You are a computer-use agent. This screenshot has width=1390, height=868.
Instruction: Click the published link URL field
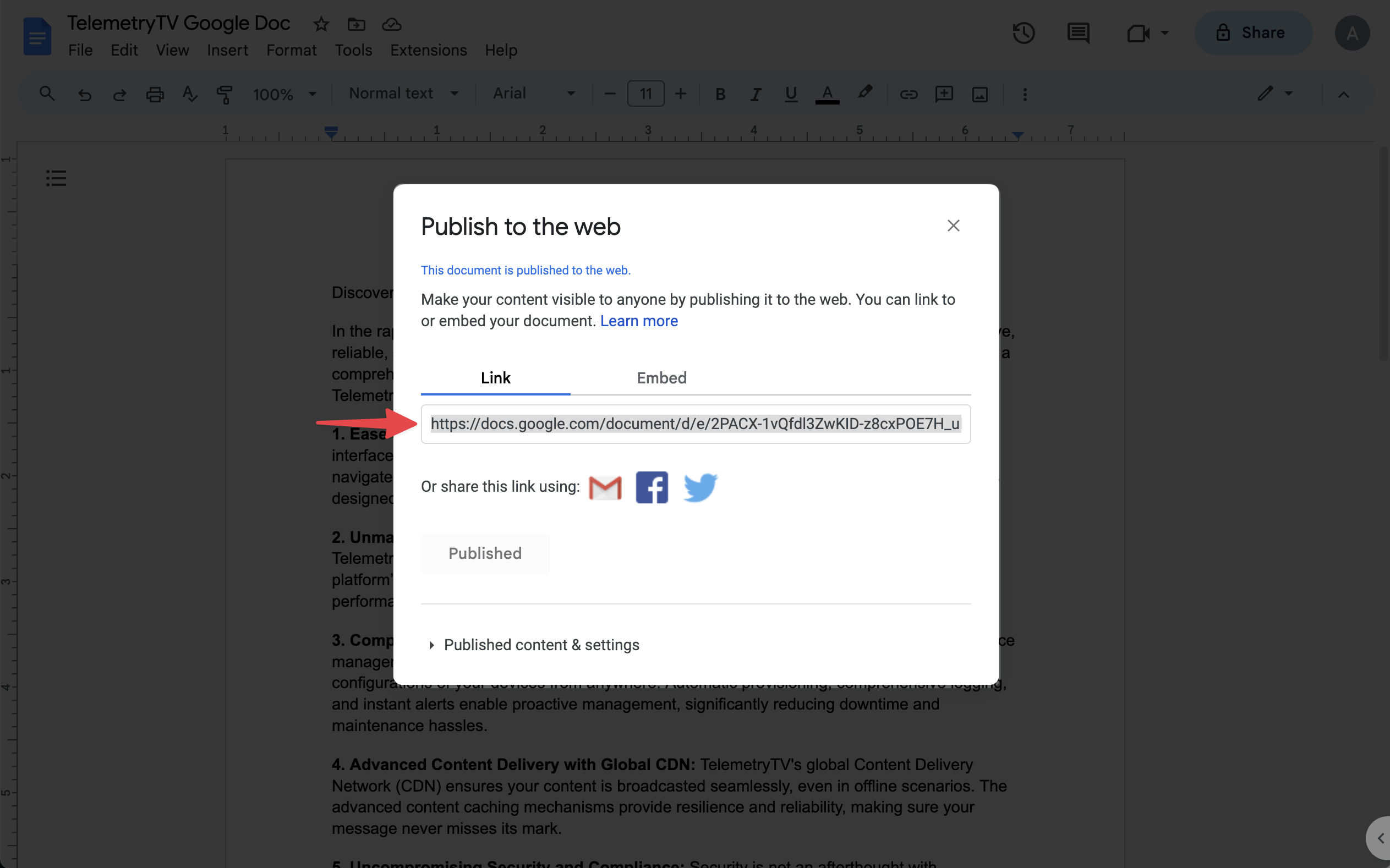[696, 424]
